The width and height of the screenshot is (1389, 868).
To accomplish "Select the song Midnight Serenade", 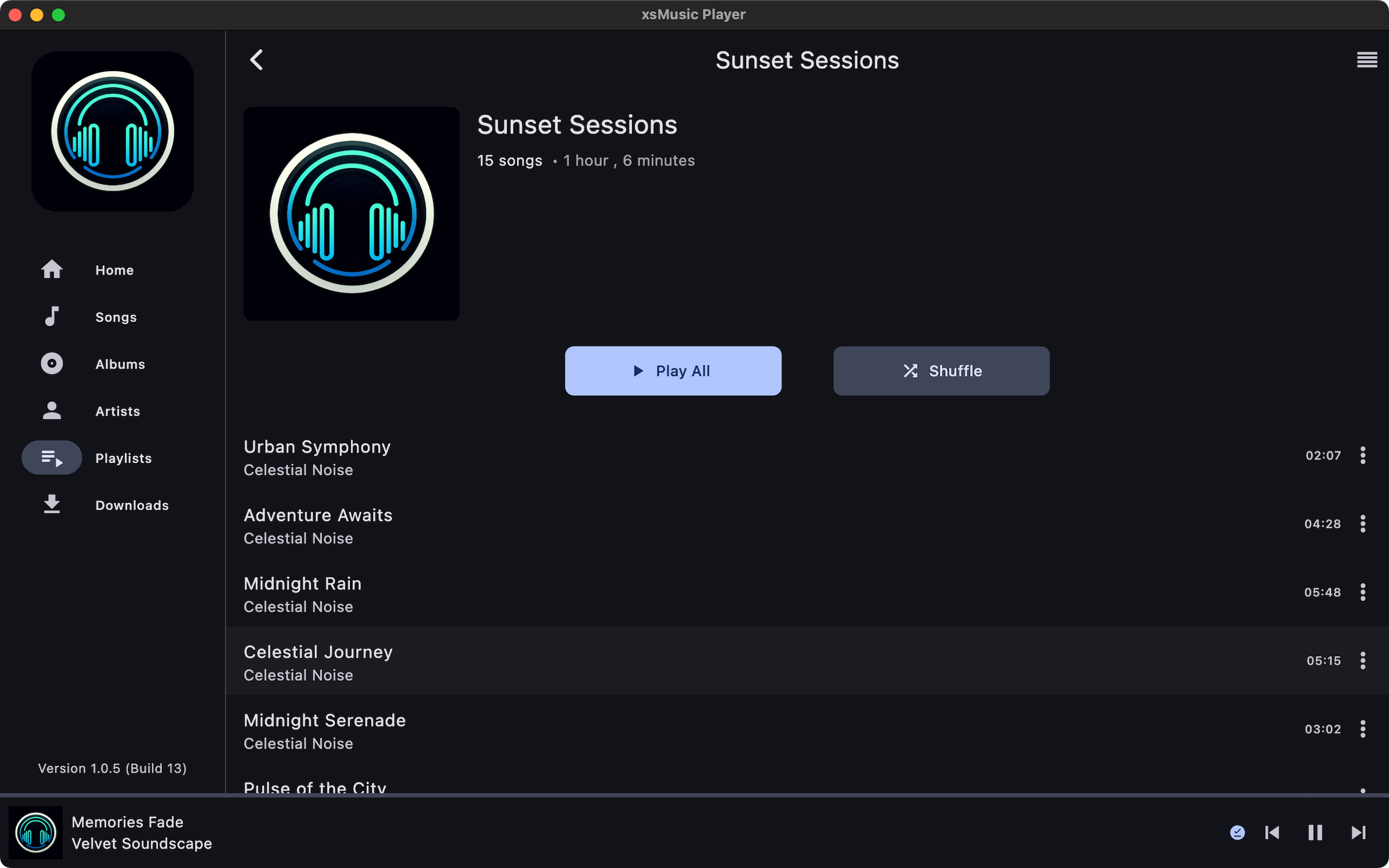I will (x=325, y=720).
